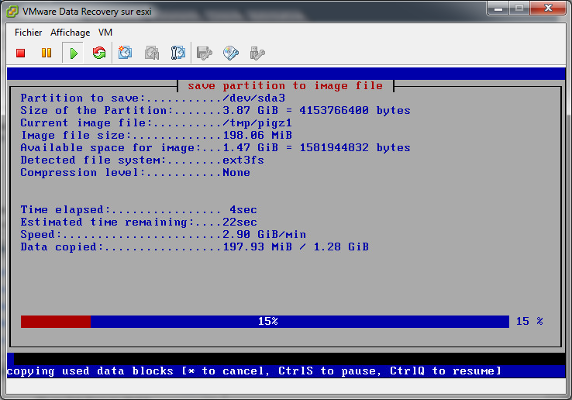Screen dimensions: 572x400
Task: Open the Affichage menu
Action: tap(70, 33)
